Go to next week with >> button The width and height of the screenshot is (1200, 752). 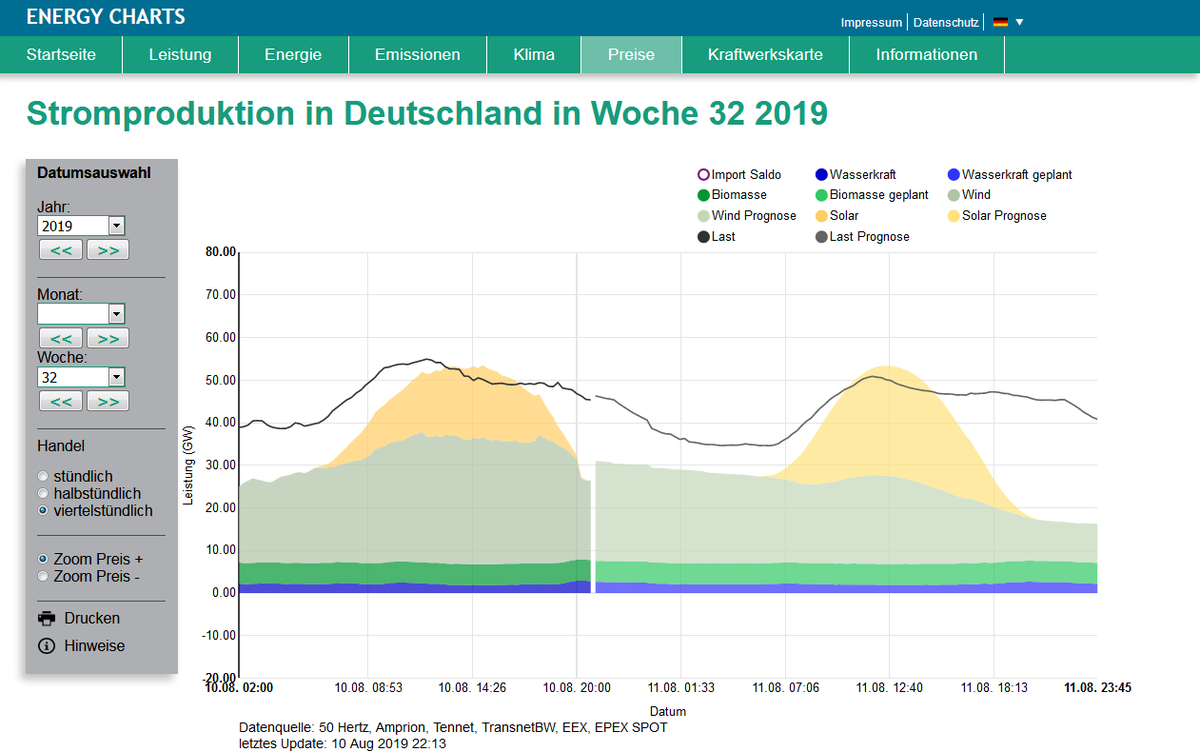108,401
